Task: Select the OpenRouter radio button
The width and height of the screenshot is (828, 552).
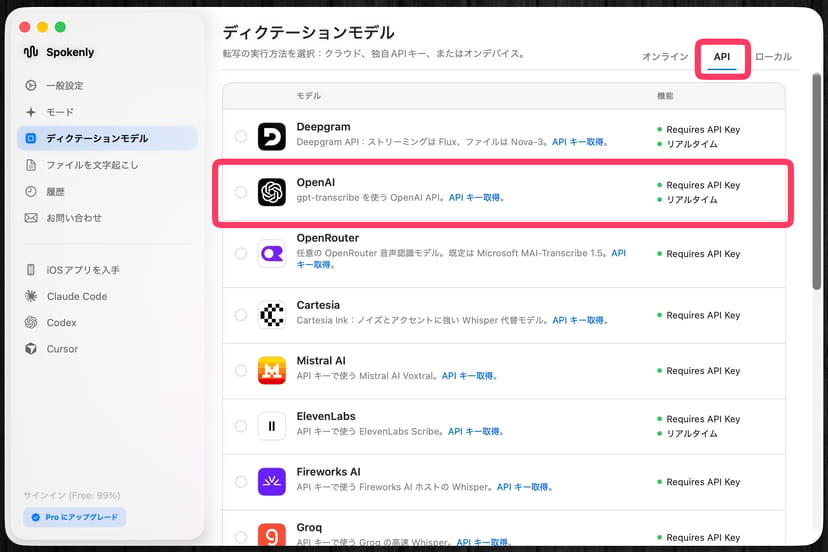Action: (x=241, y=254)
